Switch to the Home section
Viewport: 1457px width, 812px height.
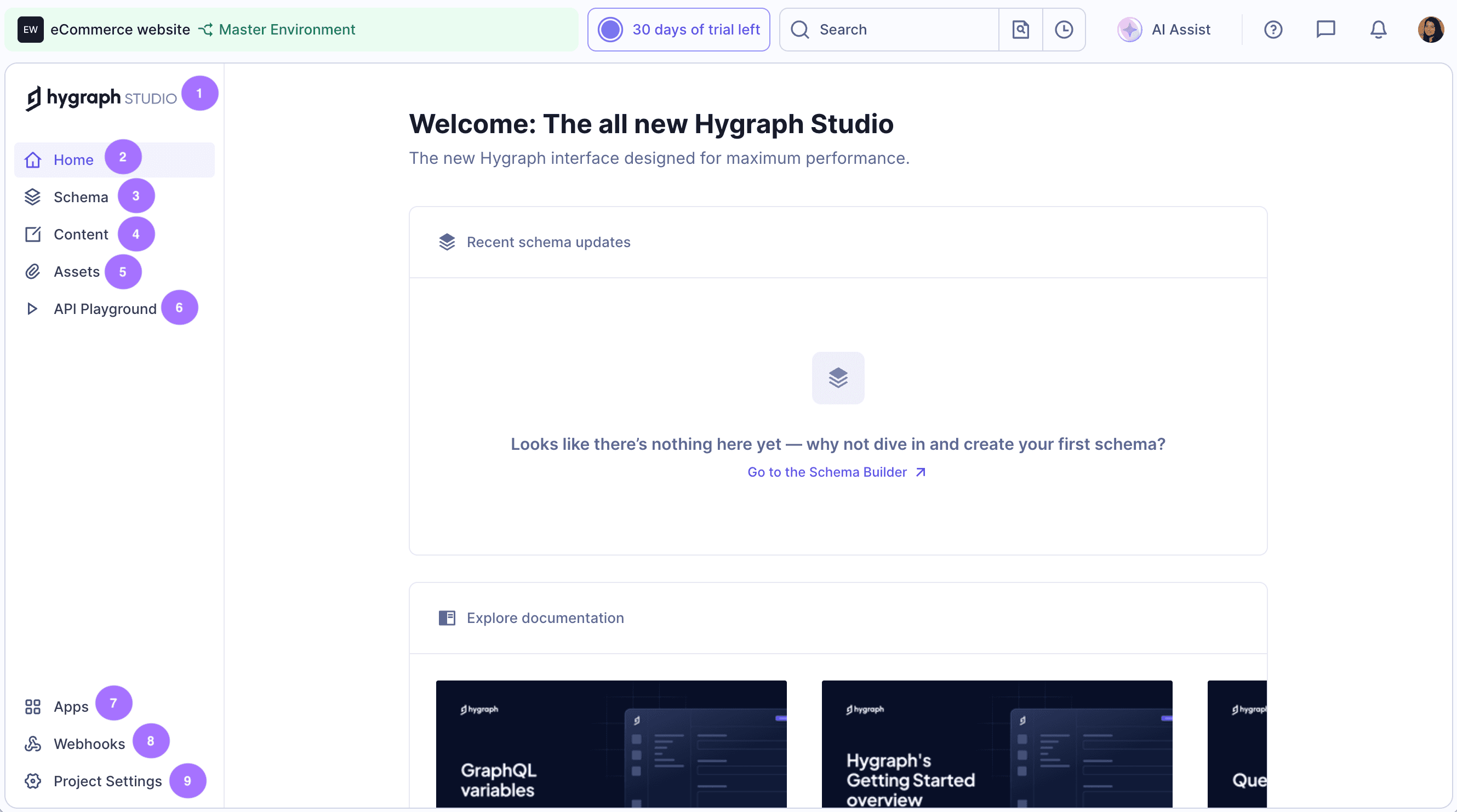click(73, 159)
